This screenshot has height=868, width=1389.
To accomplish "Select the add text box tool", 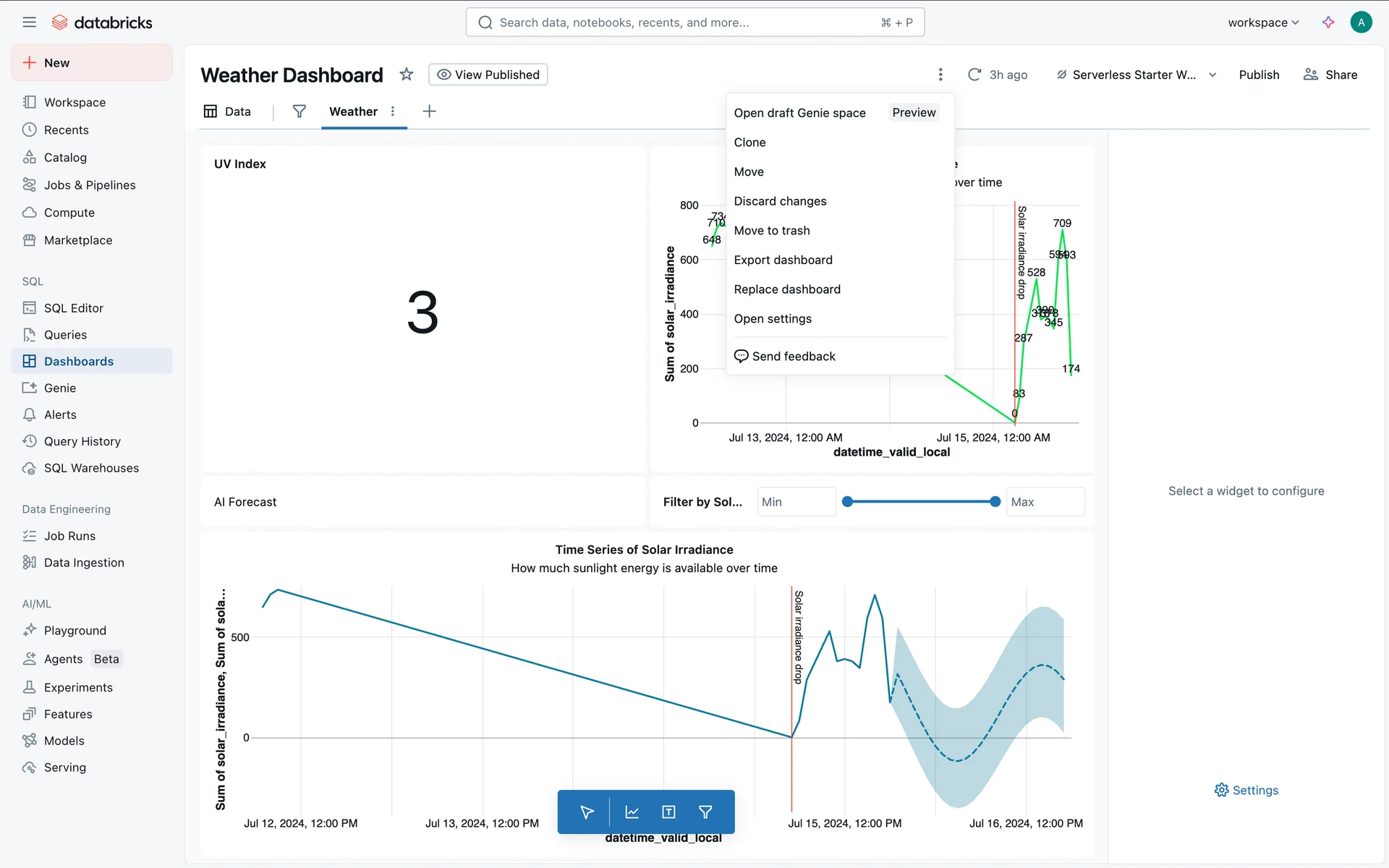I will click(x=668, y=812).
